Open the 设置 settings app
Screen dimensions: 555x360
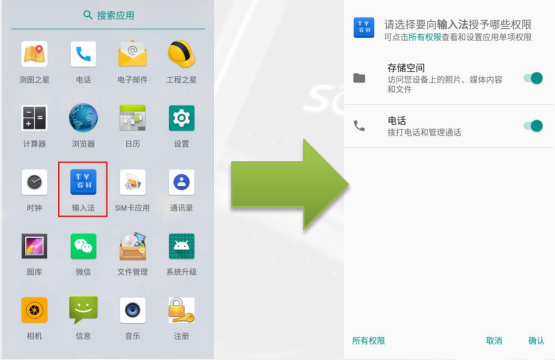181,118
